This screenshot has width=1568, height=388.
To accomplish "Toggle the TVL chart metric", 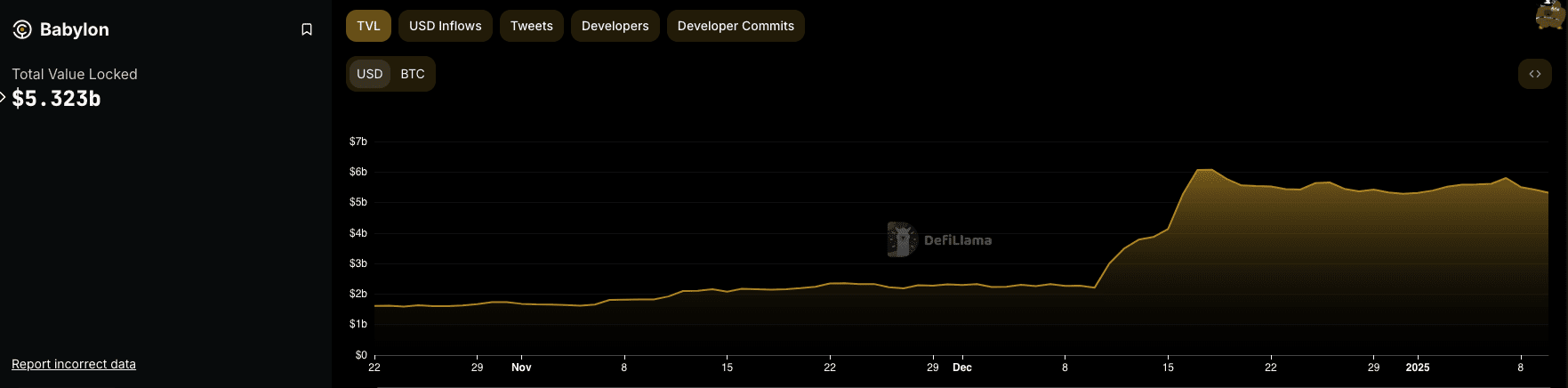I will click(368, 26).
